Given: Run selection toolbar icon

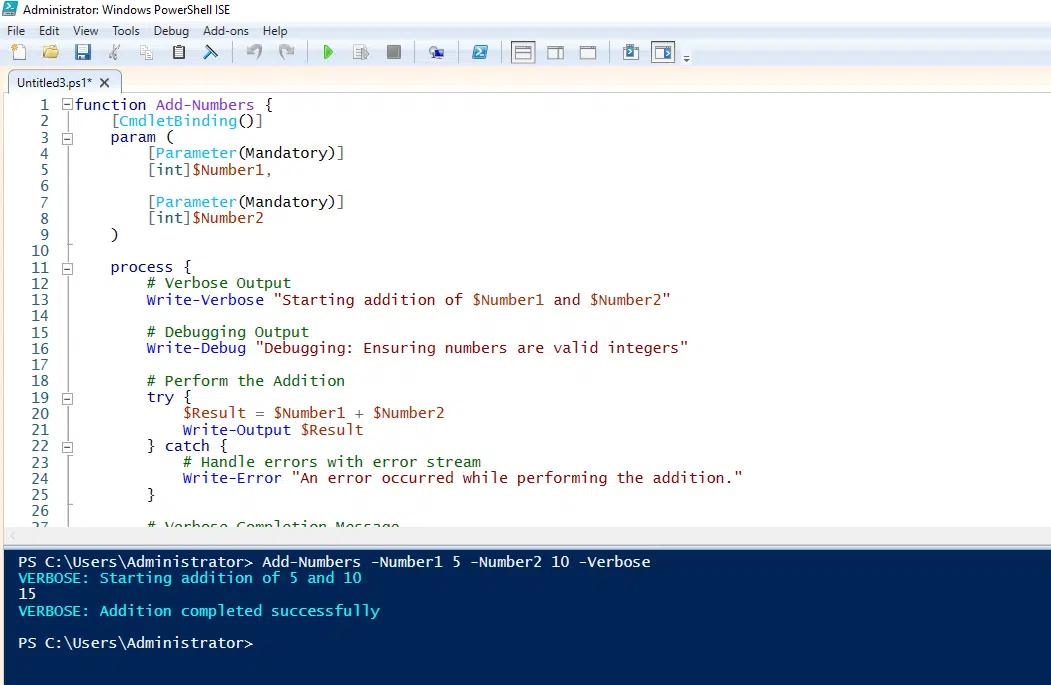Looking at the screenshot, I should pyautogui.click(x=361, y=52).
